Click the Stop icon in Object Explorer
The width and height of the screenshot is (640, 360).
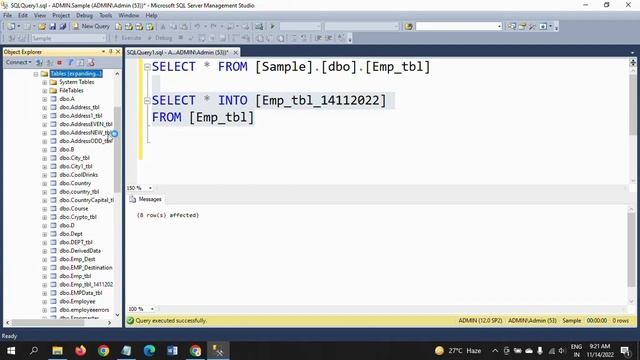(x=60, y=62)
